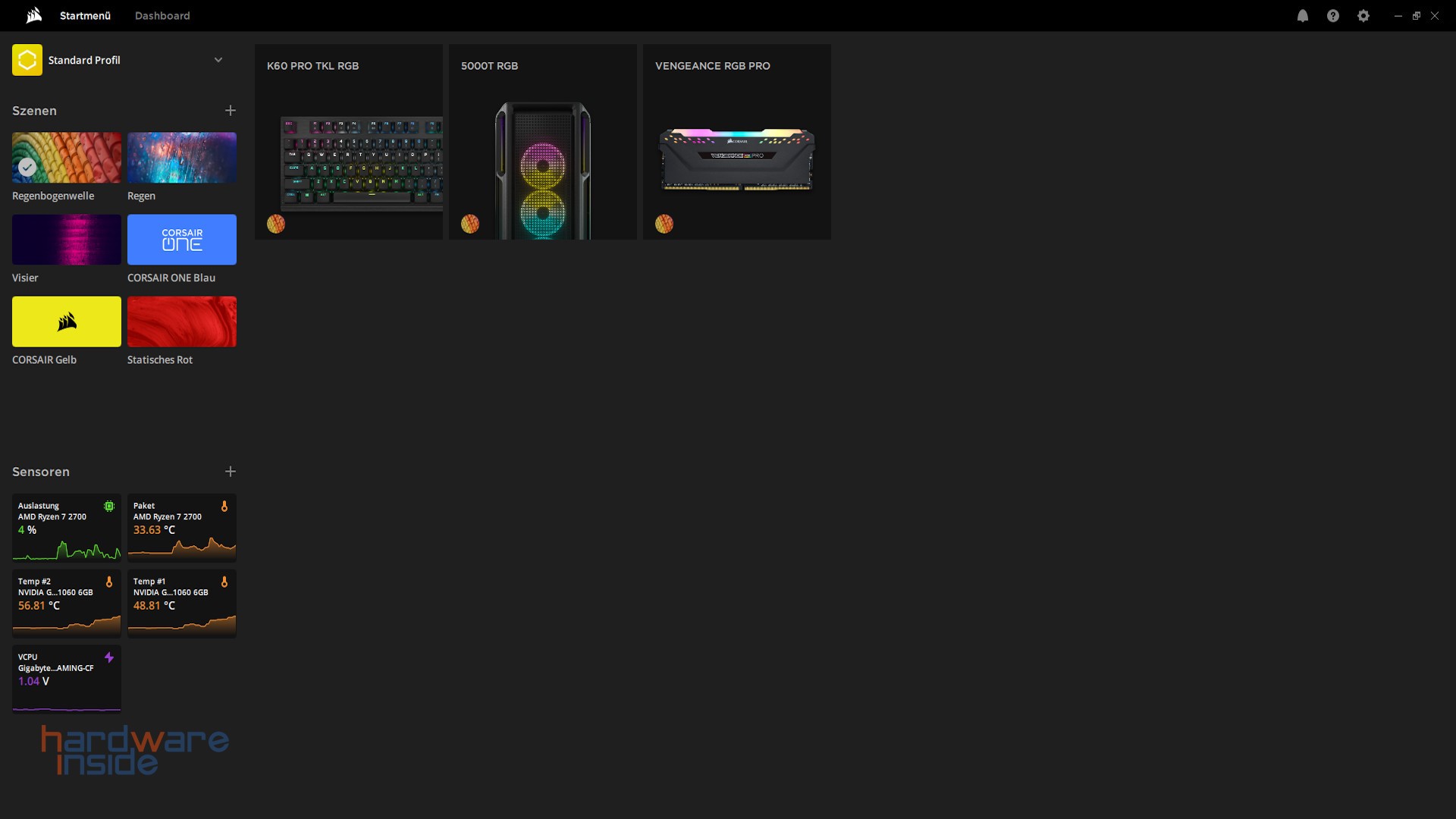Viewport: 1456px width, 819px height.
Task: Click the CORSAIR ONE Blau label
Action: pos(171,278)
